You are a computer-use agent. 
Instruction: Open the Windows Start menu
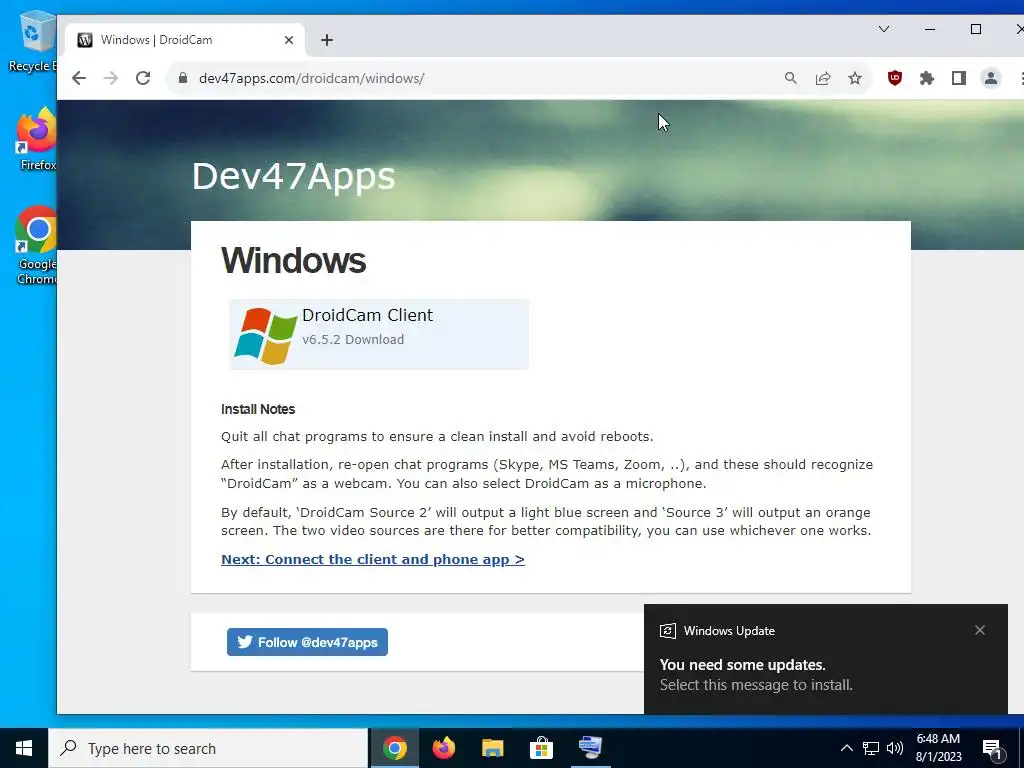pyautogui.click(x=24, y=748)
